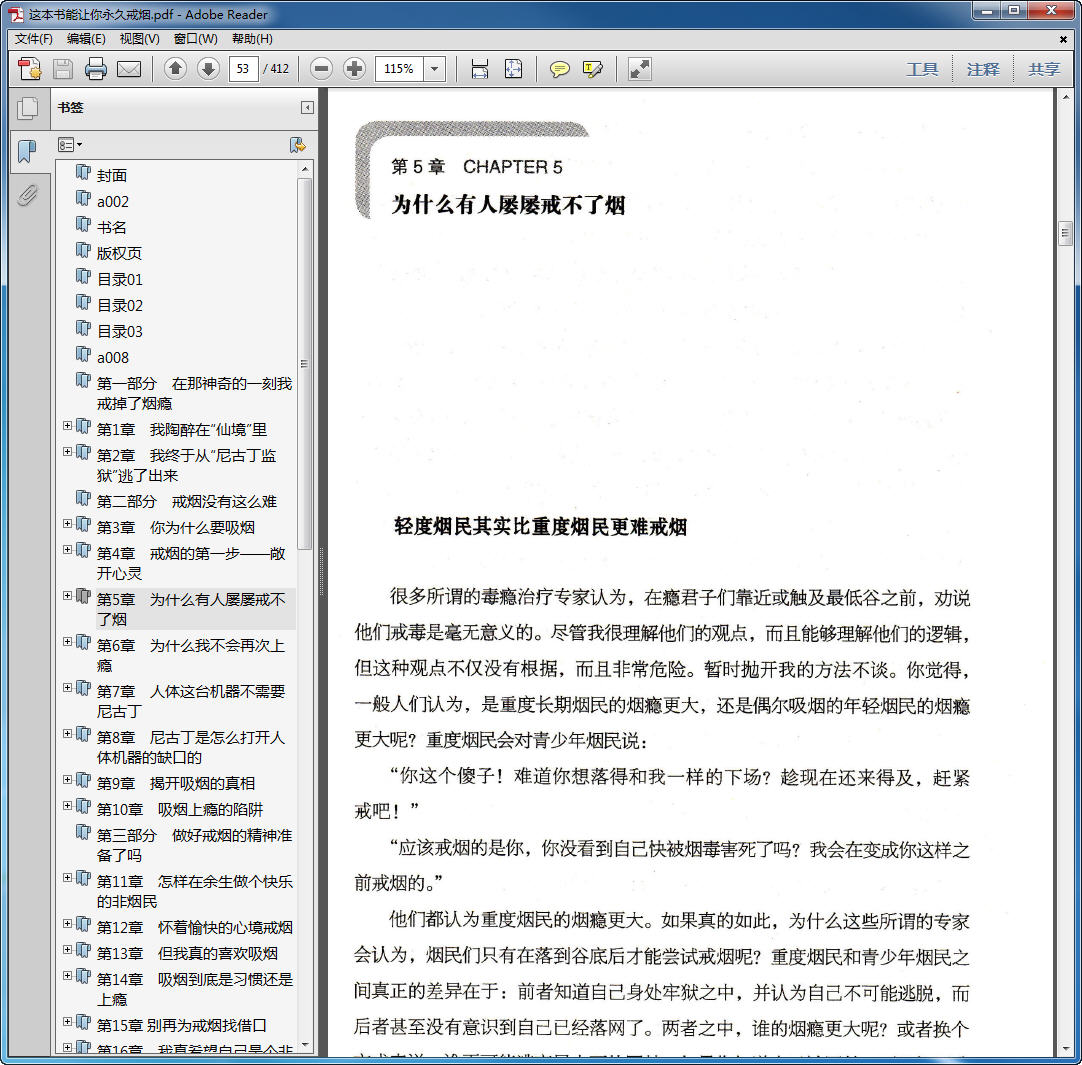
Task: Zoom in with plus button
Action: click(354, 69)
